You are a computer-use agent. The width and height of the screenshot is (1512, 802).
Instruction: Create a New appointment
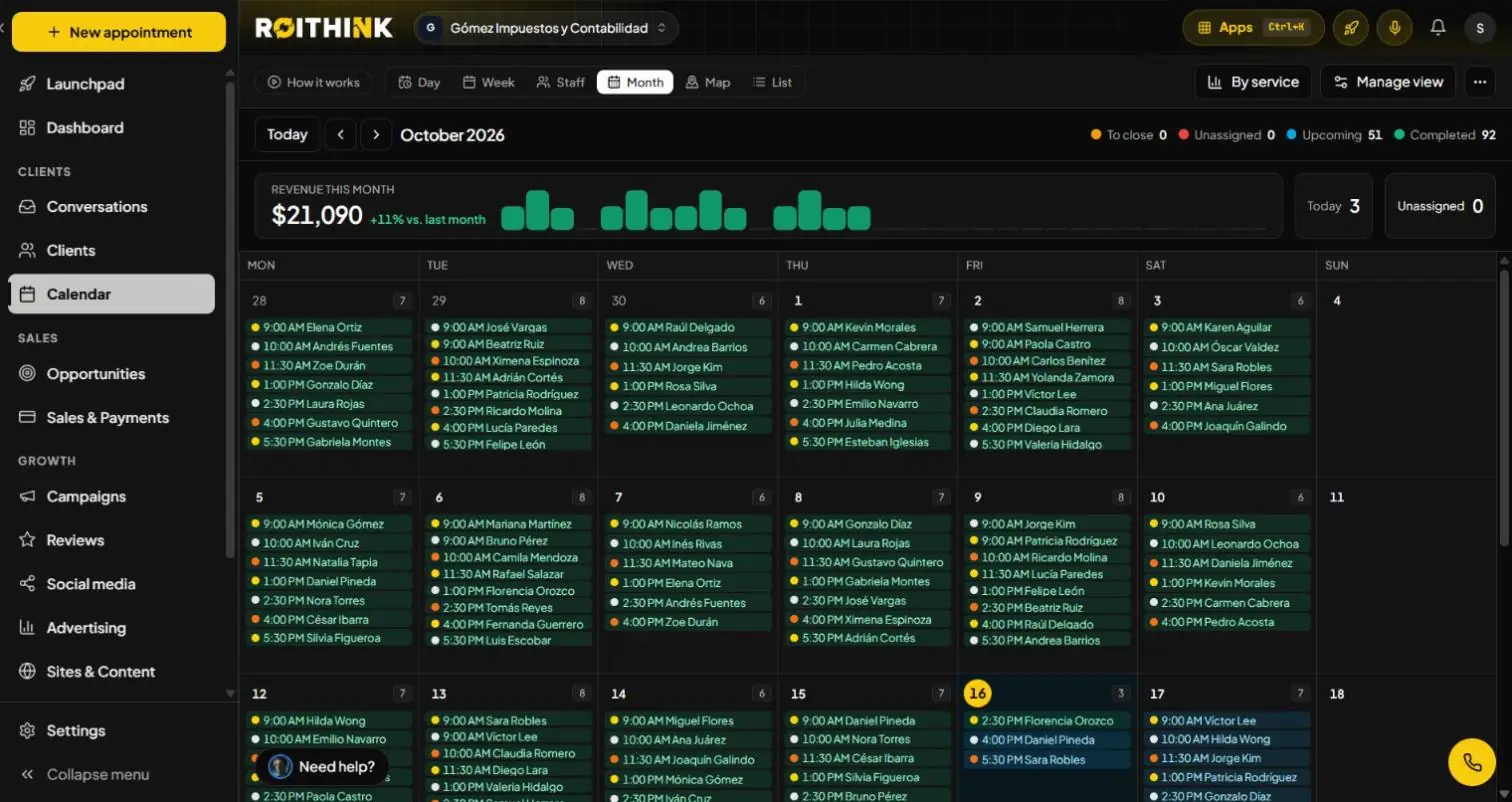(118, 32)
